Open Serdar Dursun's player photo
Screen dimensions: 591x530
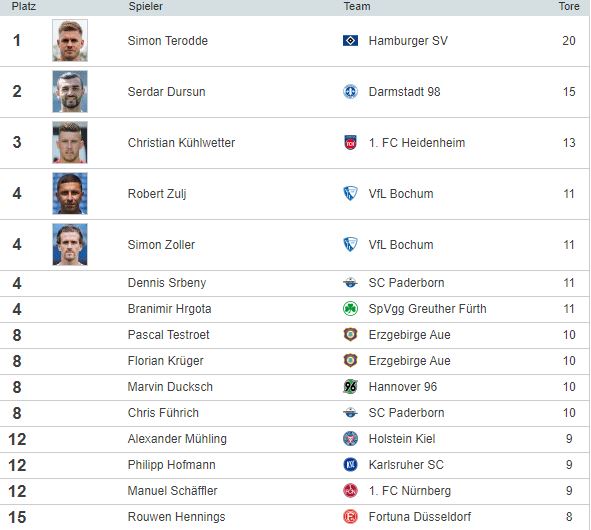pos(70,92)
